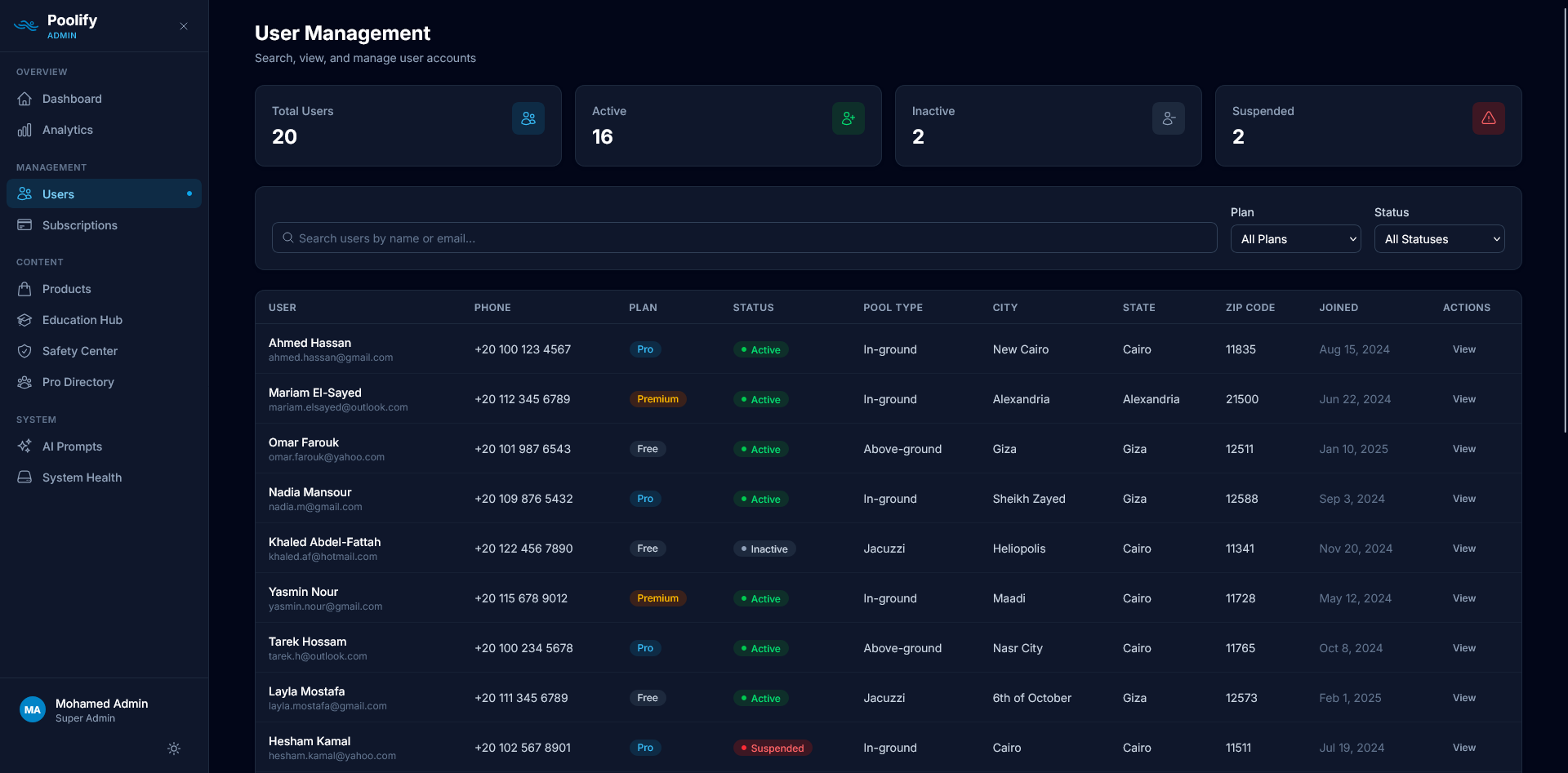Open the All Plans dropdown

tap(1296, 239)
